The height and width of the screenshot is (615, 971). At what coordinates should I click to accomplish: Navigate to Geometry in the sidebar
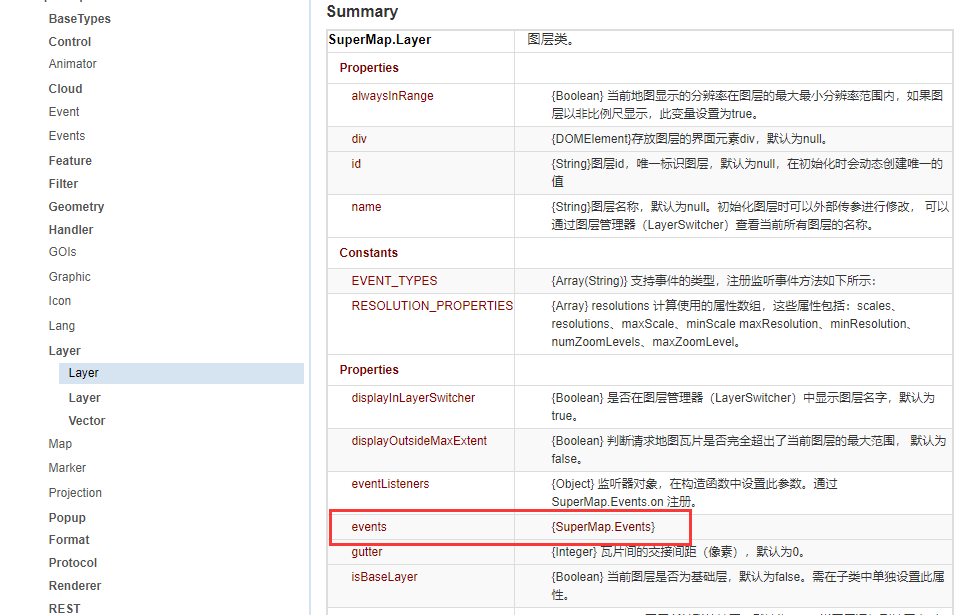(76, 206)
